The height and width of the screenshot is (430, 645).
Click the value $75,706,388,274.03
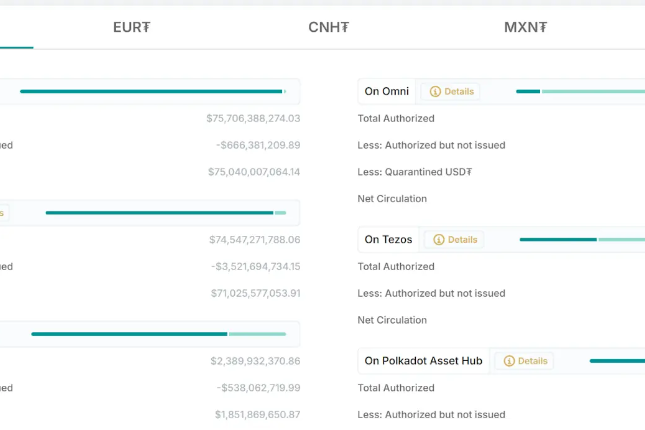click(x=253, y=119)
